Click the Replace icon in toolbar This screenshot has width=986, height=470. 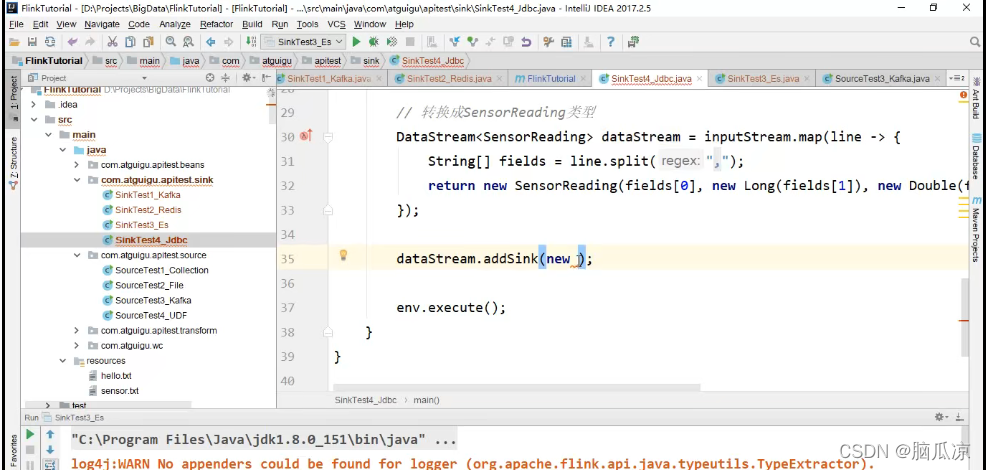[188, 42]
